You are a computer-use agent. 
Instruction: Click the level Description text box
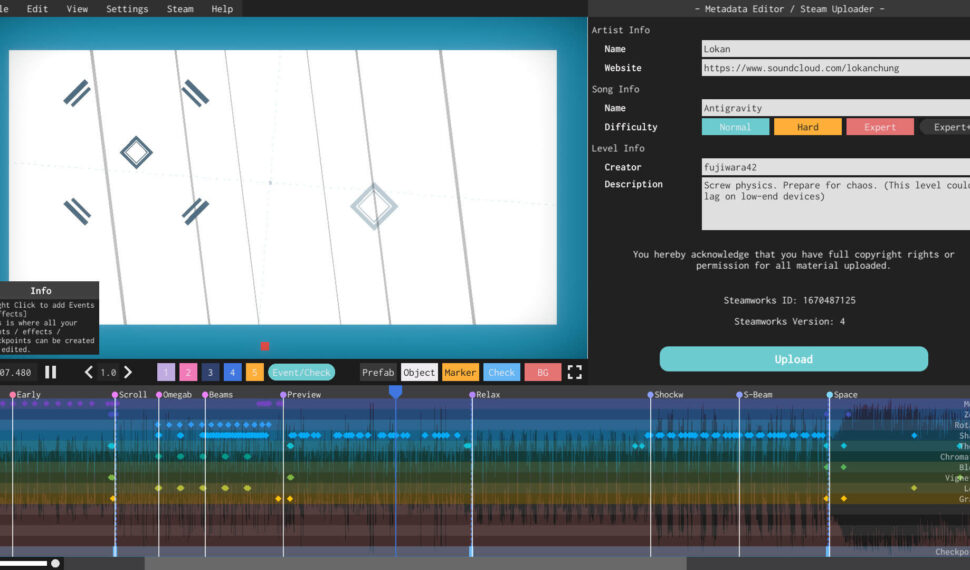(x=835, y=204)
